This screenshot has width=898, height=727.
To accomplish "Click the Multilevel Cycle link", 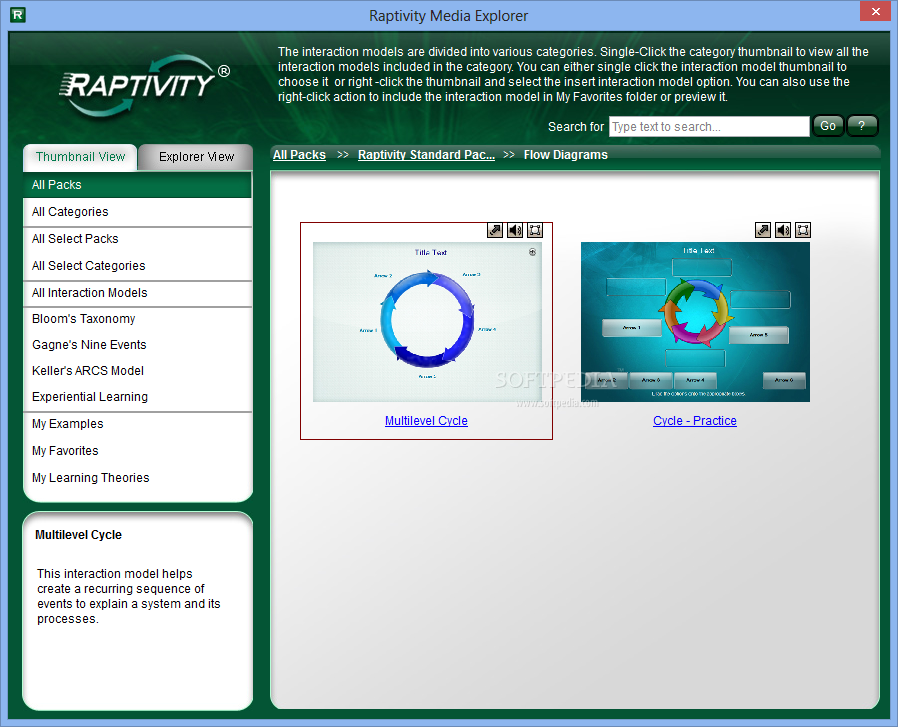I will point(426,421).
